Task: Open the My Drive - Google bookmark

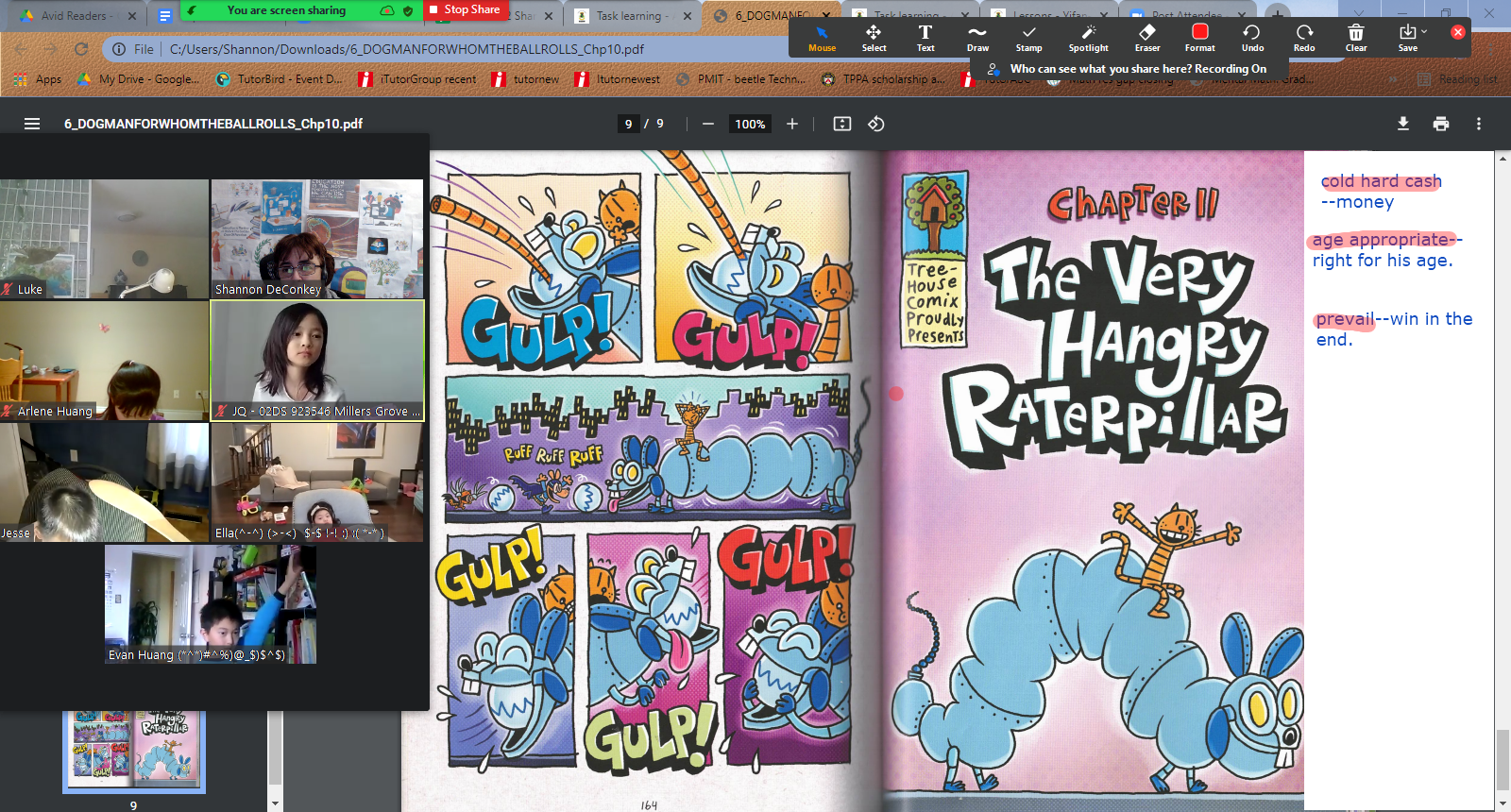Action: (139, 79)
